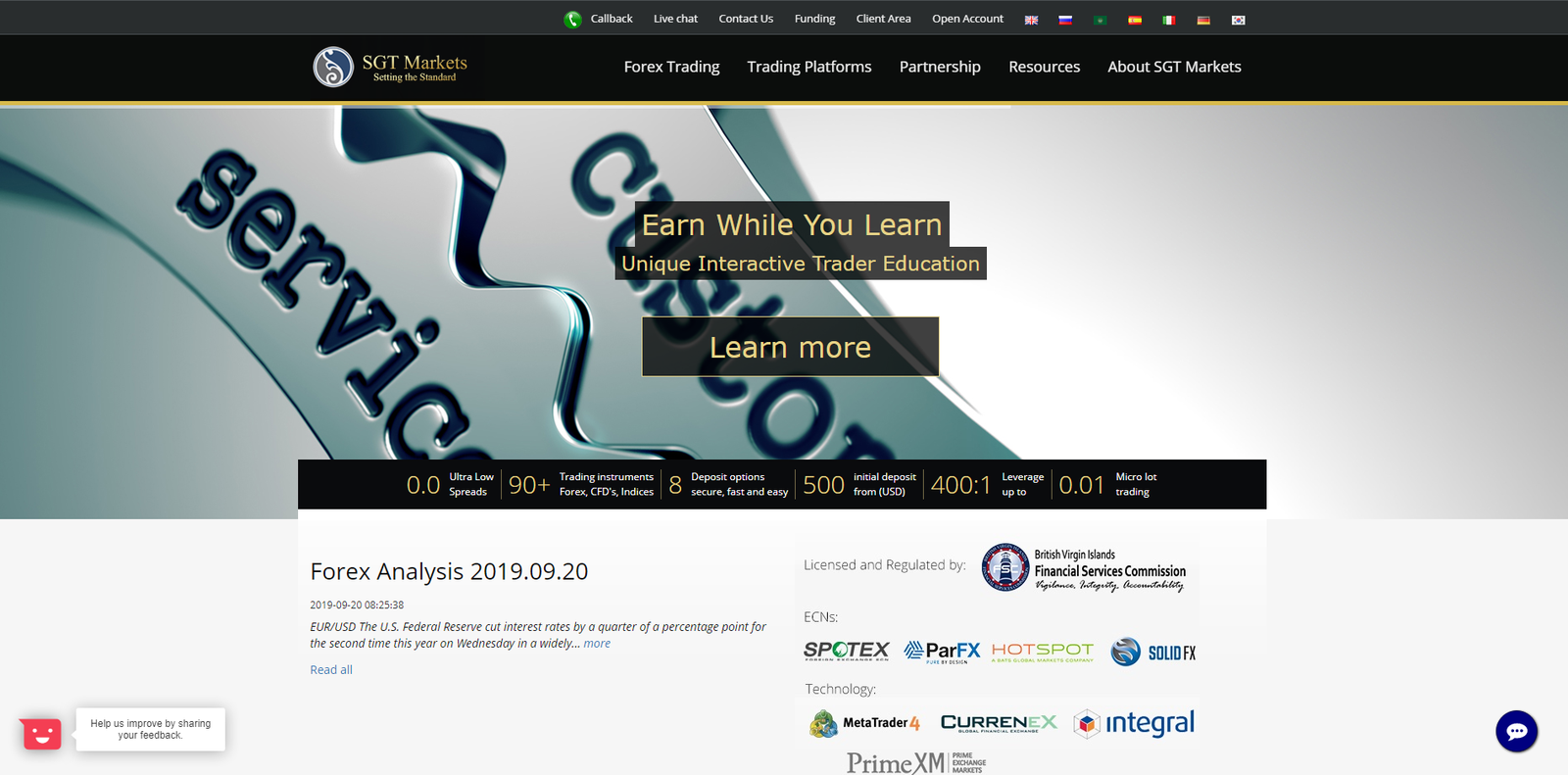Select the South Korean flag language
Image resolution: width=1568 pixels, height=775 pixels.
click(x=1239, y=20)
